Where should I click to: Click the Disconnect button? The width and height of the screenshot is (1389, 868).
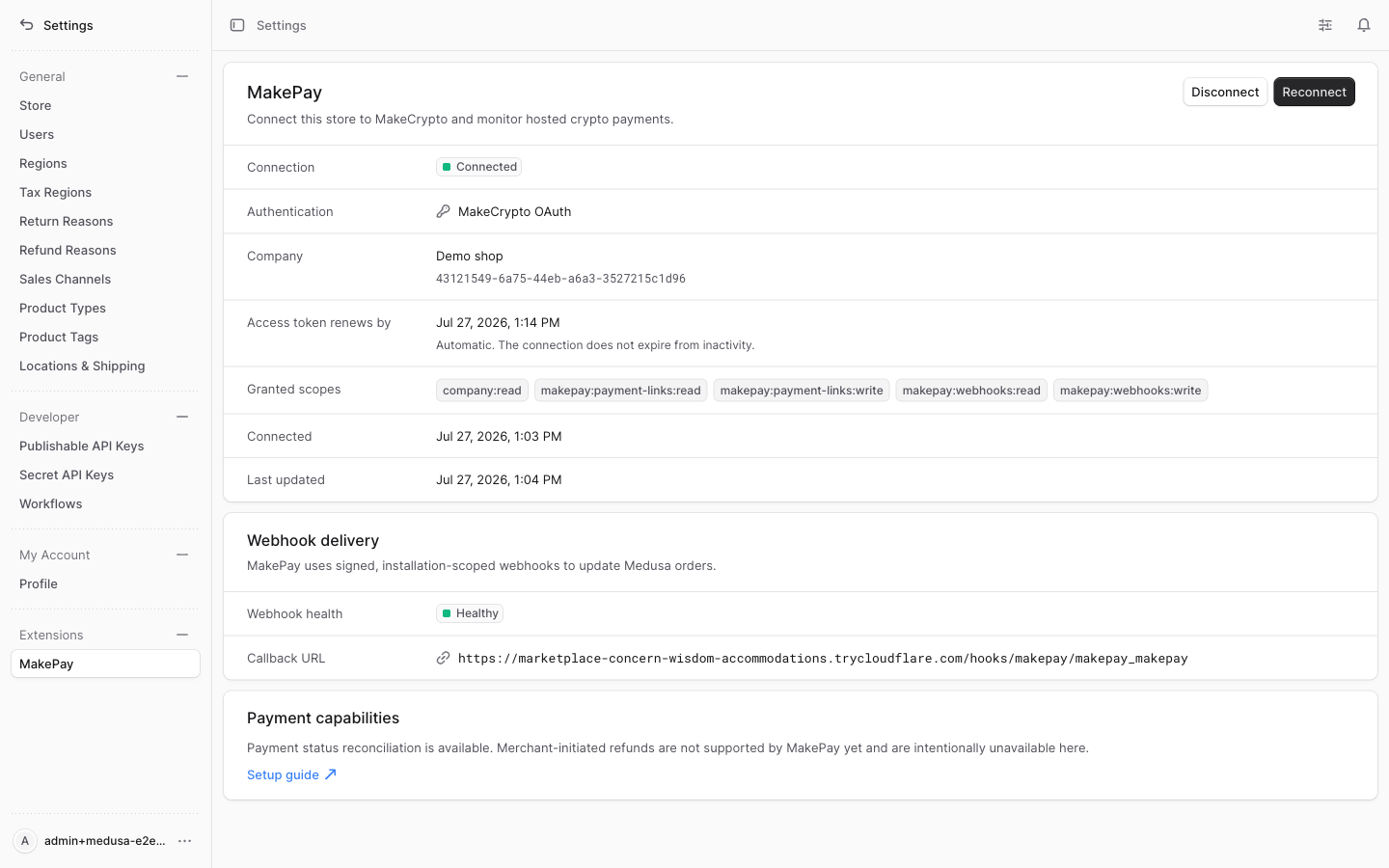point(1225,92)
